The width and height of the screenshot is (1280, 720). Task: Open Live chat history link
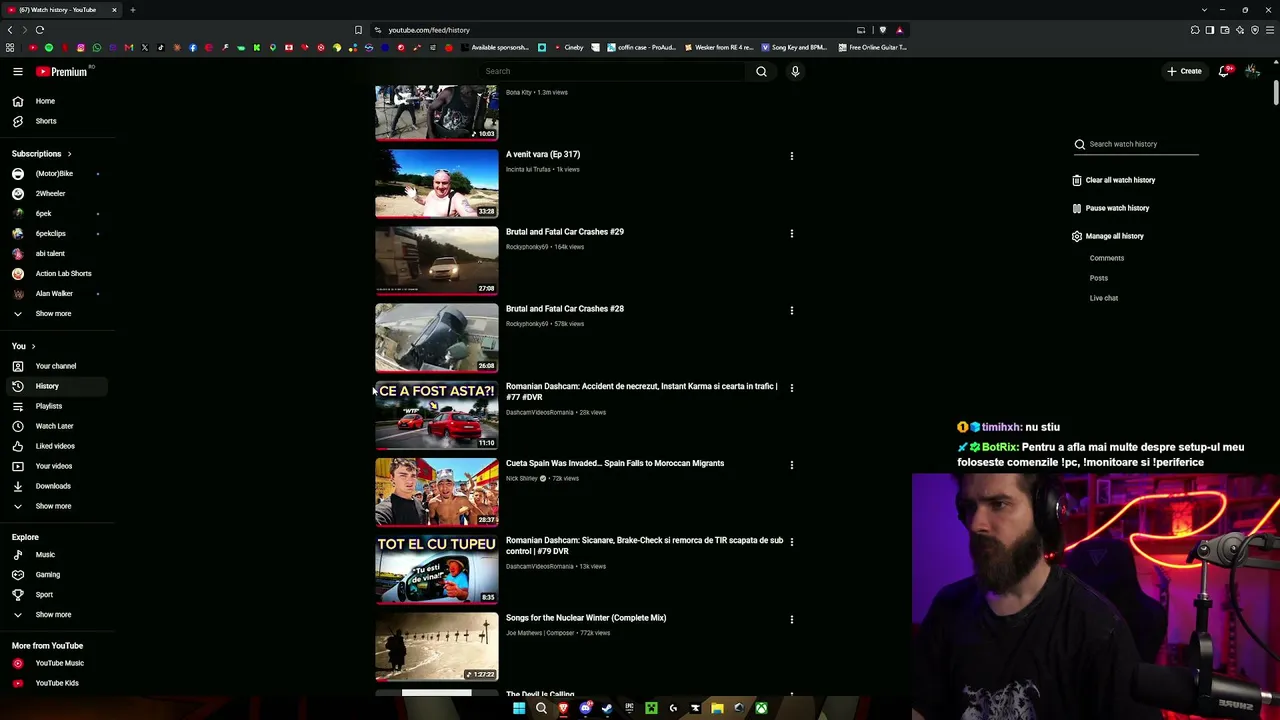point(1104,298)
